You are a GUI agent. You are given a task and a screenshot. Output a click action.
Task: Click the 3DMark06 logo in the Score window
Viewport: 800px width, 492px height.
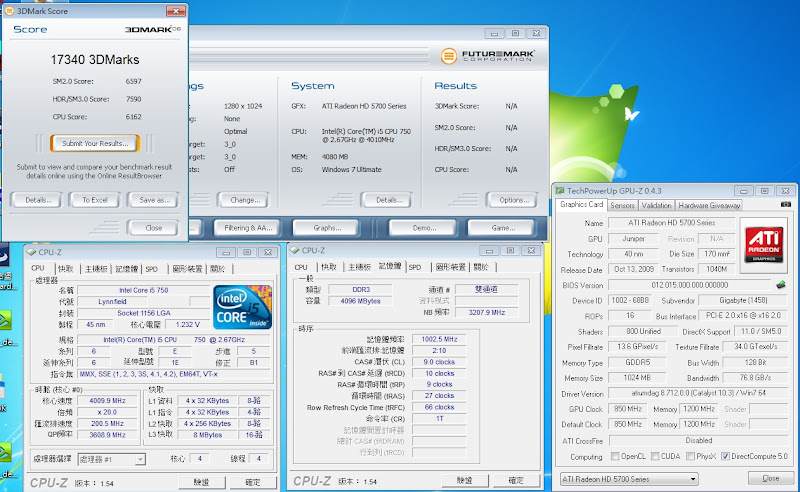coord(153,29)
